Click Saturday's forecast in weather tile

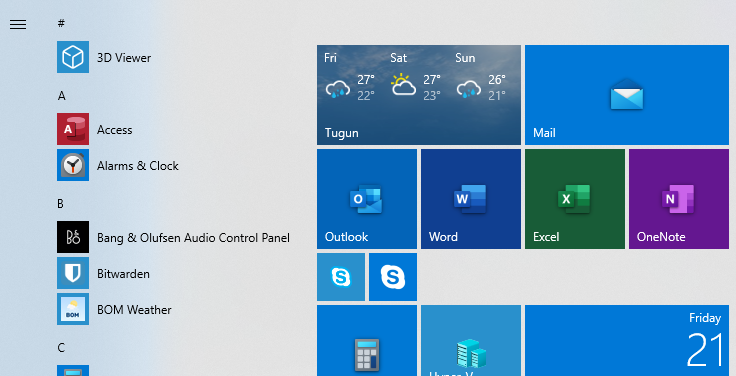pyautogui.click(x=415, y=77)
